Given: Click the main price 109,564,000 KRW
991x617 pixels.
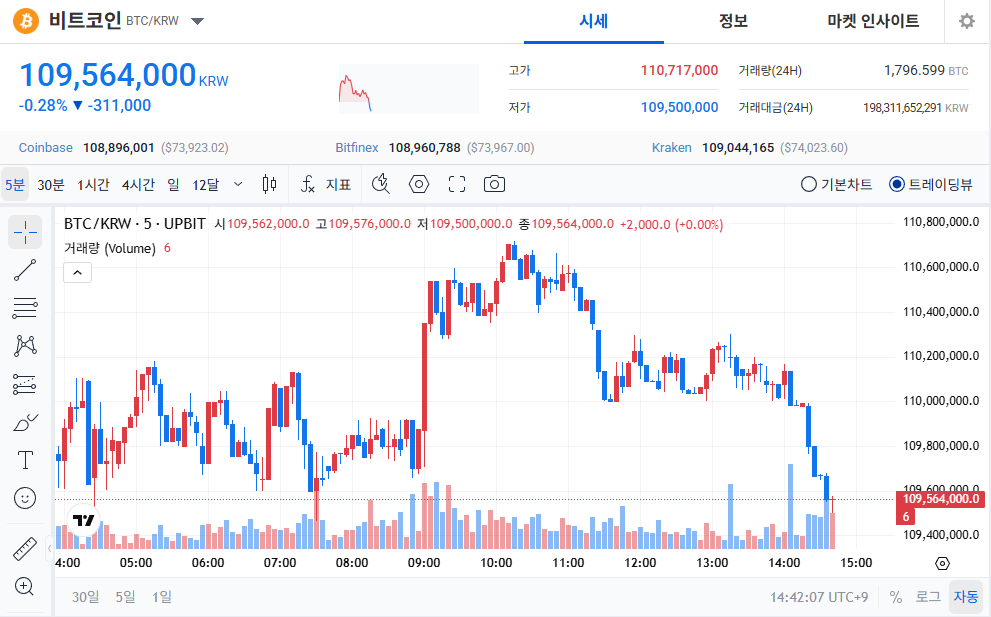Looking at the screenshot, I should 124,75.
